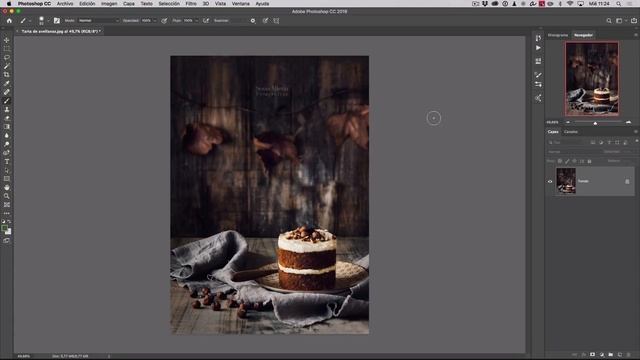Viewport: 640px width, 360px height.
Task: Toggle airbrush build-up mode
Action: (206, 20)
